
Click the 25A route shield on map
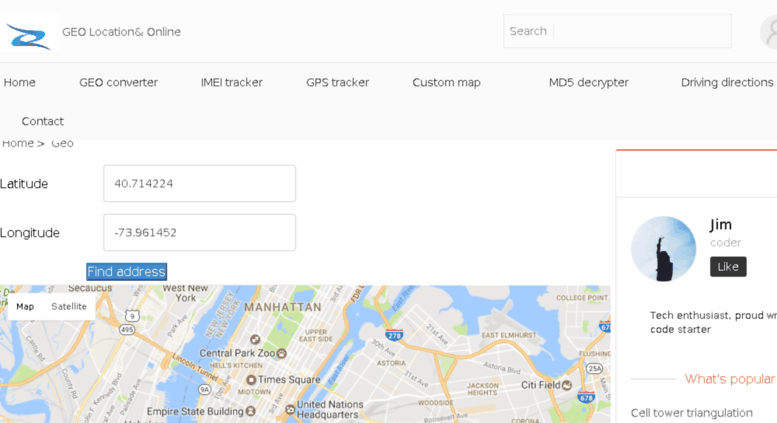click(x=594, y=369)
